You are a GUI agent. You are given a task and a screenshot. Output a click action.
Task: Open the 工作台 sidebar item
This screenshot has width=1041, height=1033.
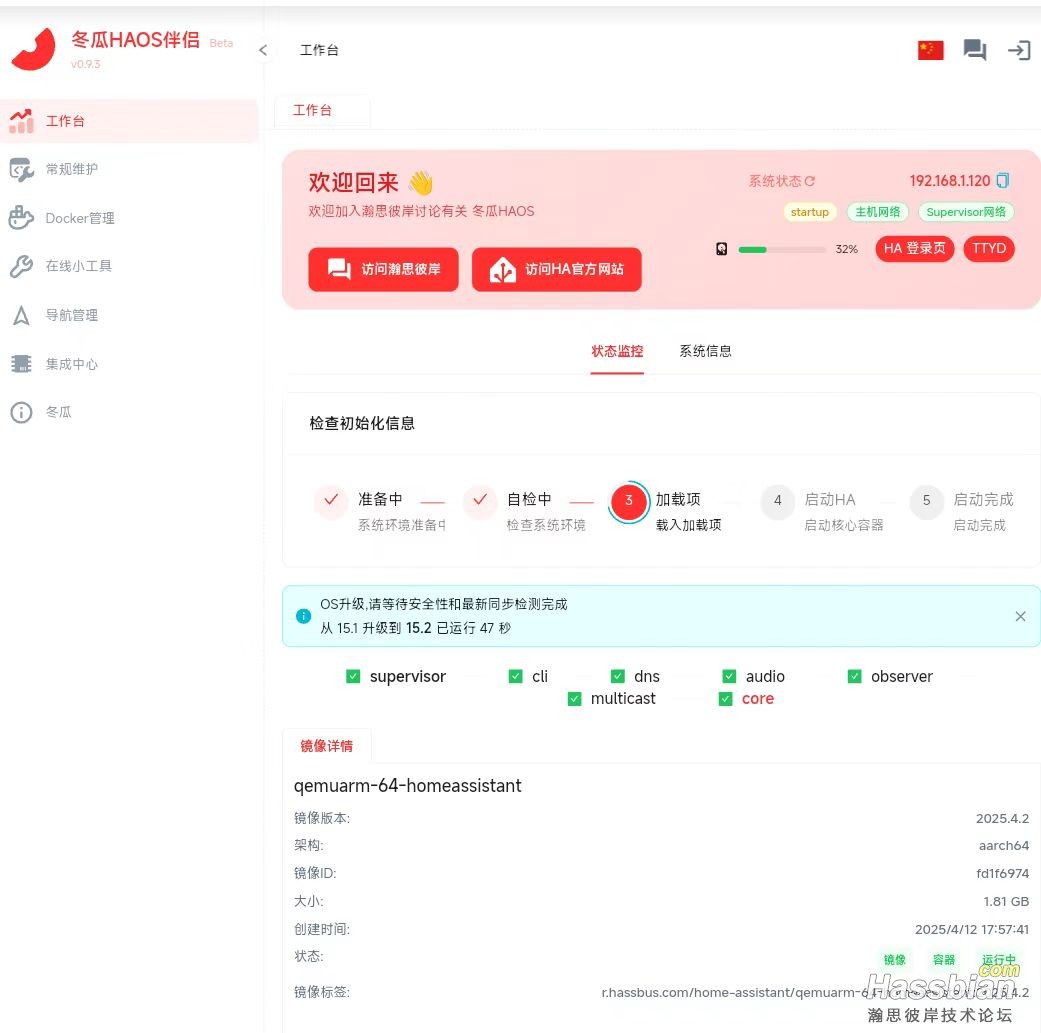(x=129, y=121)
